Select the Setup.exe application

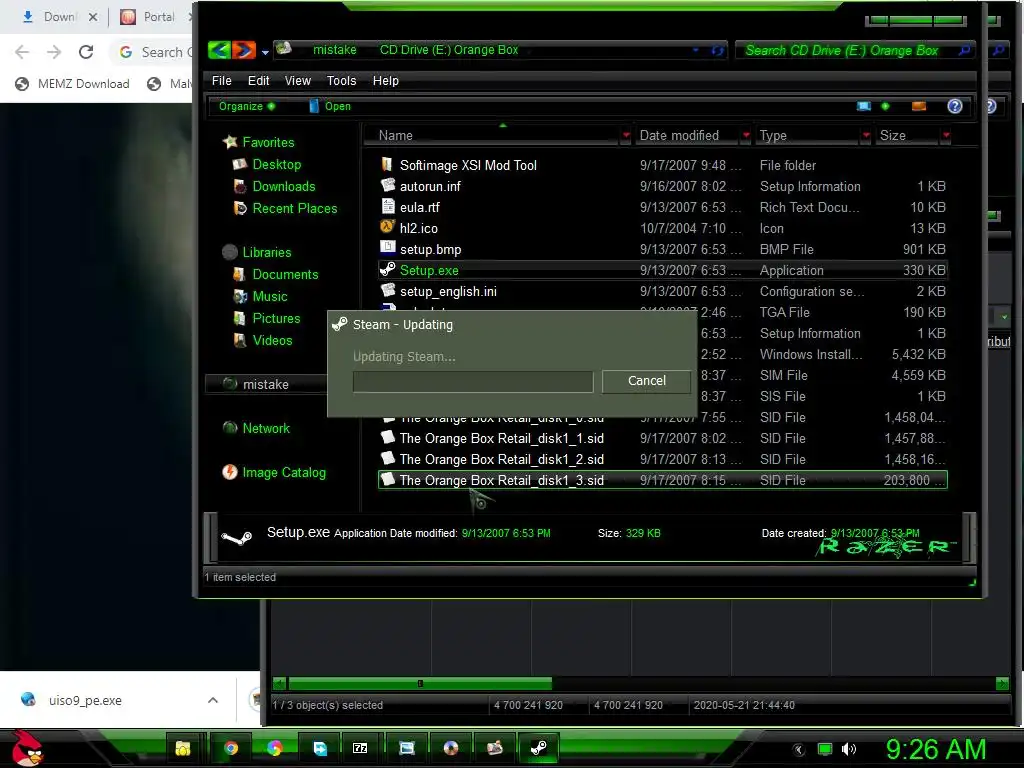(662, 270)
